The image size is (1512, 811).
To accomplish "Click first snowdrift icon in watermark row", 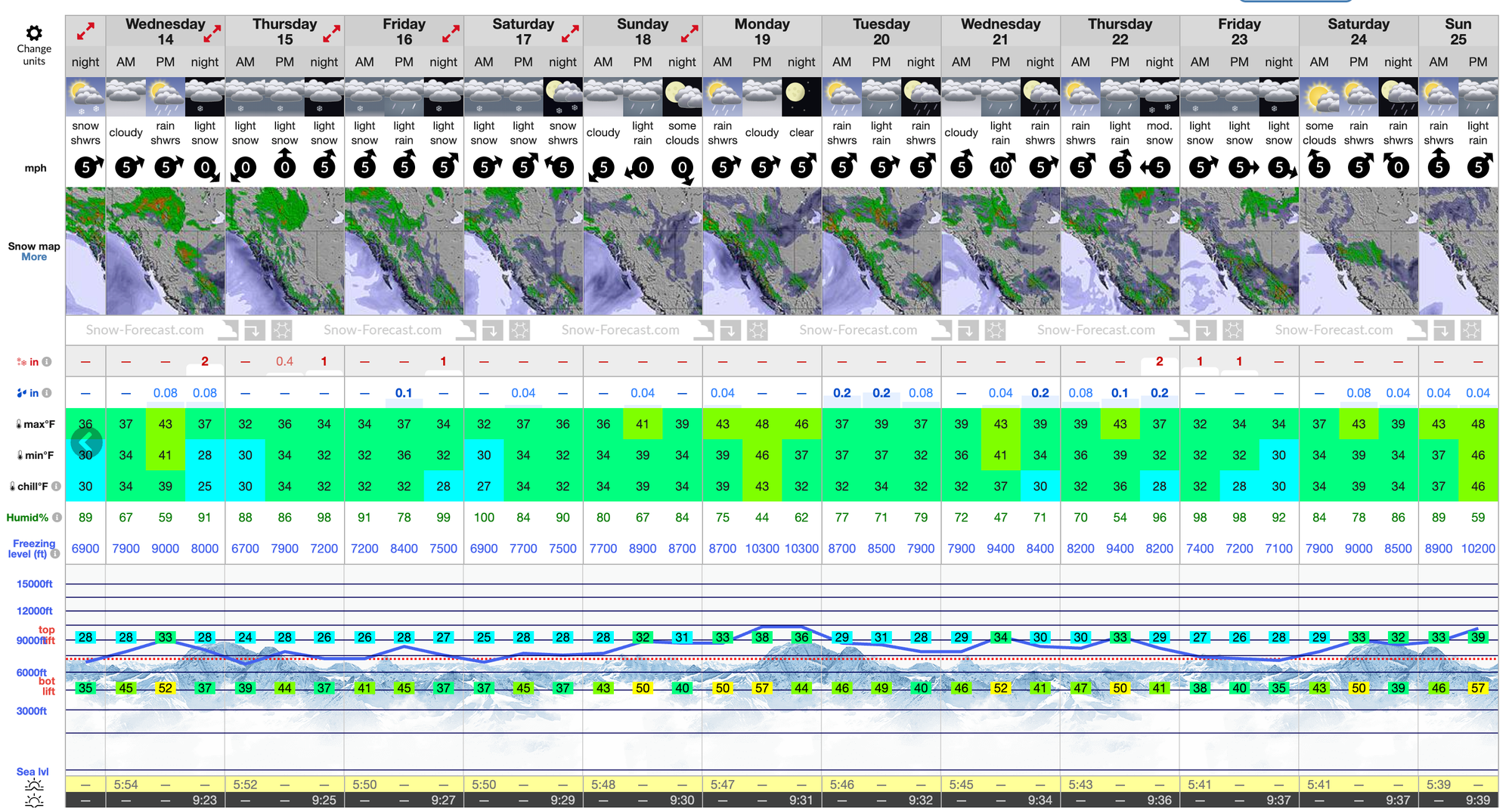I will pyautogui.click(x=228, y=330).
